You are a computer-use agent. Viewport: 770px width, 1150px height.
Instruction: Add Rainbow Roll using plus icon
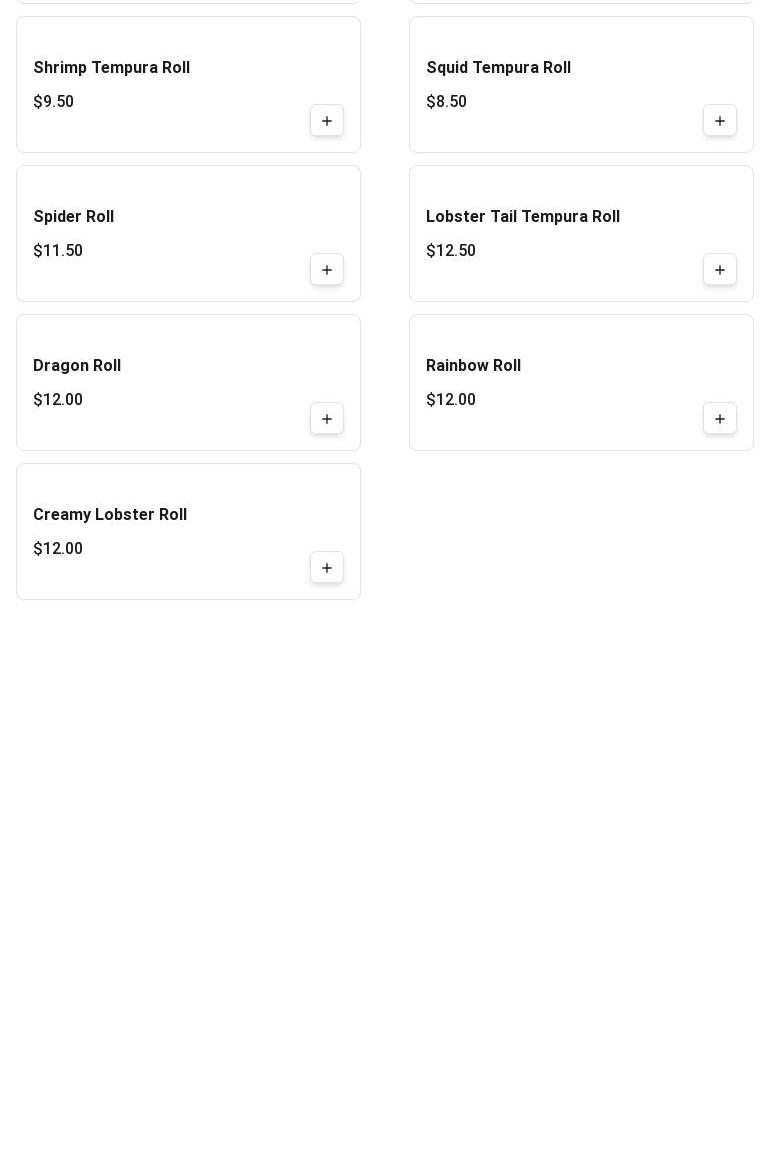tap(719, 418)
